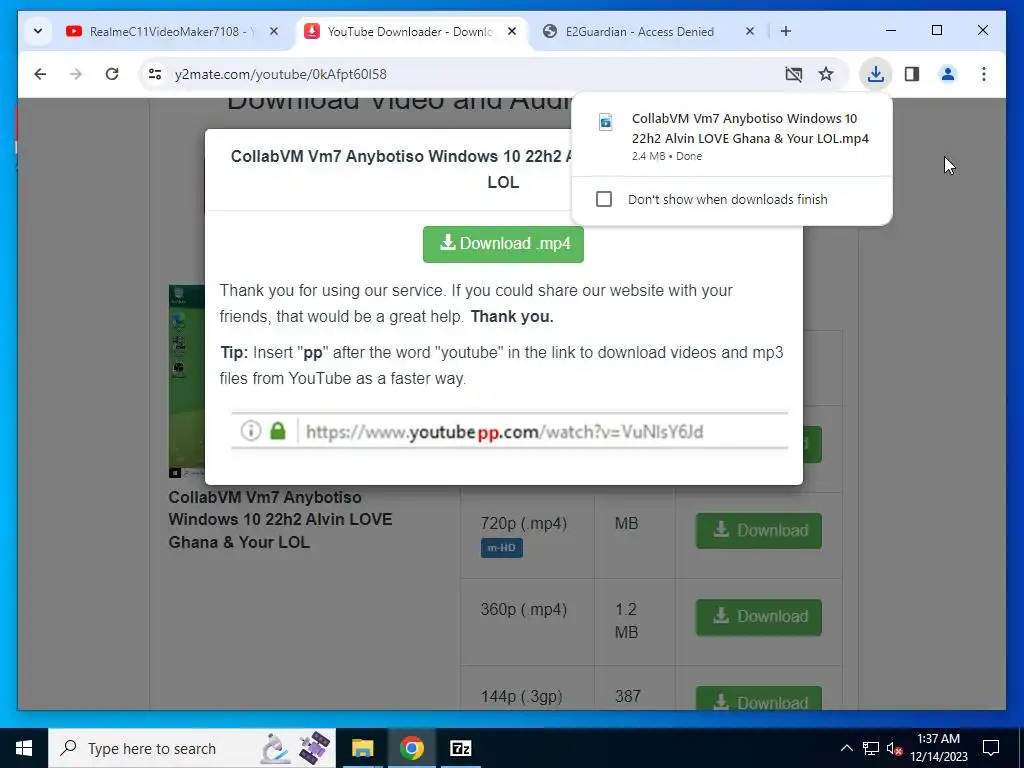This screenshot has width=1024, height=768.
Task: Reload the y2mate page
Action: pos(112,74)
